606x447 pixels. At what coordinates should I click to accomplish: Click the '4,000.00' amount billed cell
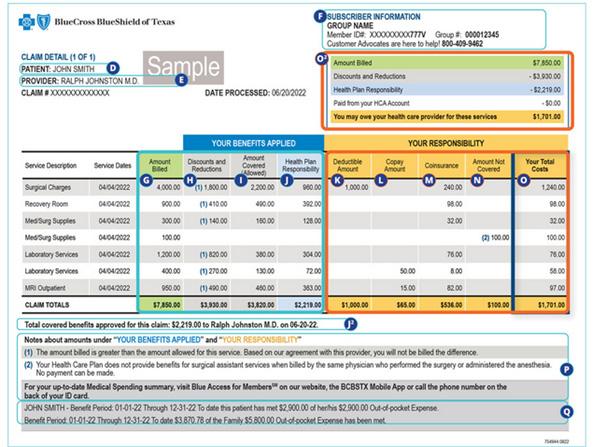169,187
